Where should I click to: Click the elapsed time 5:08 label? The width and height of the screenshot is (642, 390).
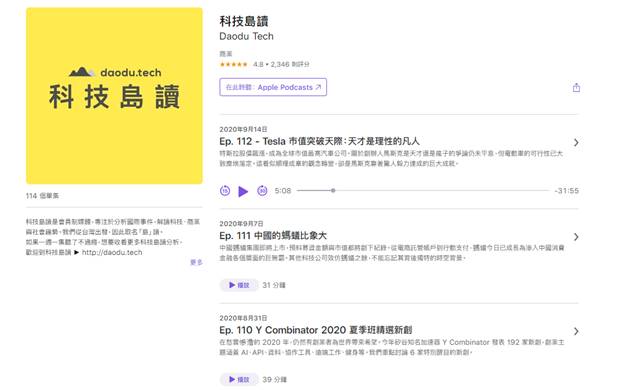[283, 191]
